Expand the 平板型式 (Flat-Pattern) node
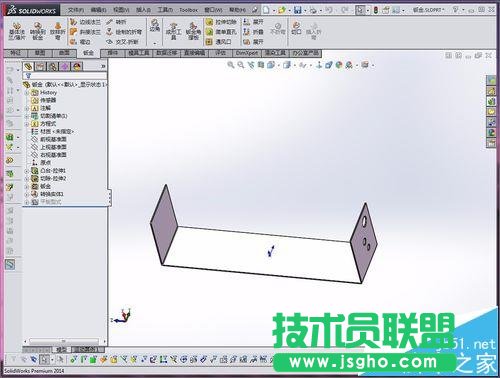 click(27, 202)
